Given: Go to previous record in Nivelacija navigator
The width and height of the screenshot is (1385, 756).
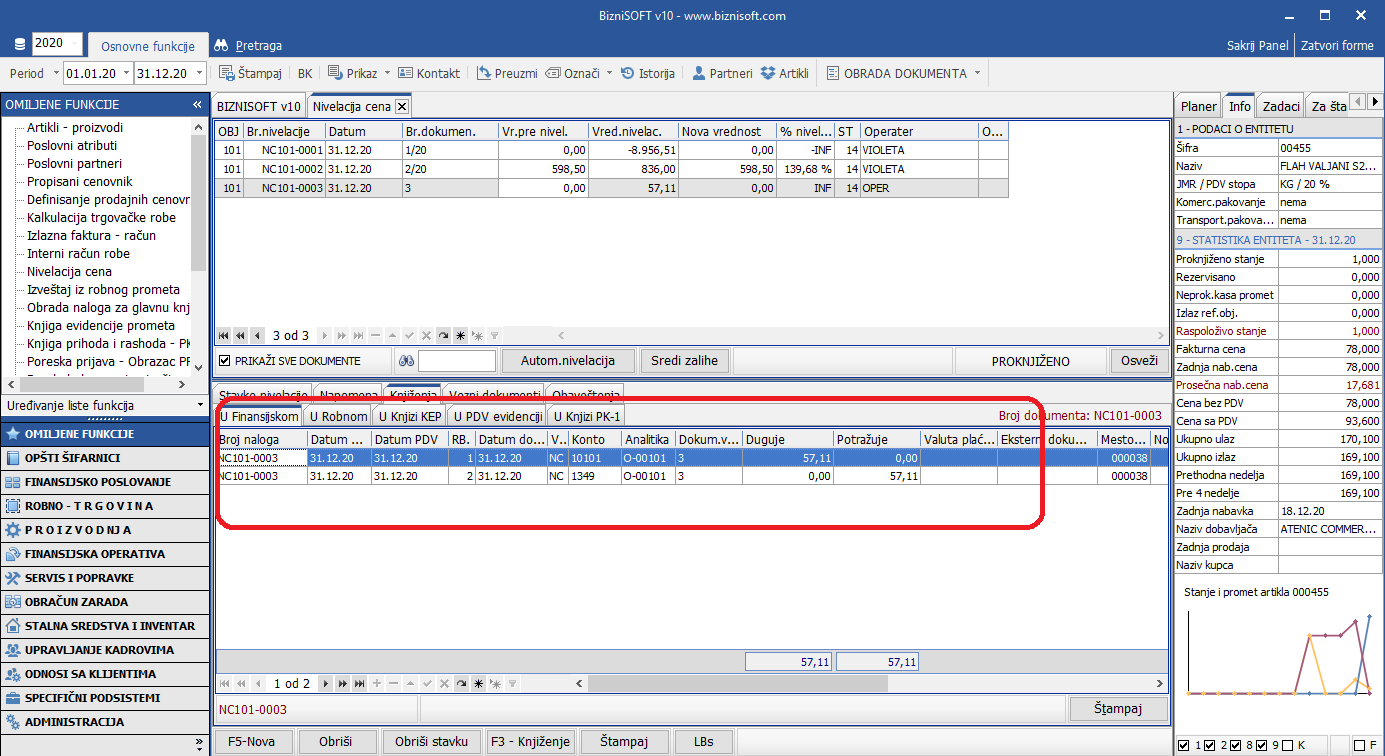Looking at the screenshot, I should point(258,336).
